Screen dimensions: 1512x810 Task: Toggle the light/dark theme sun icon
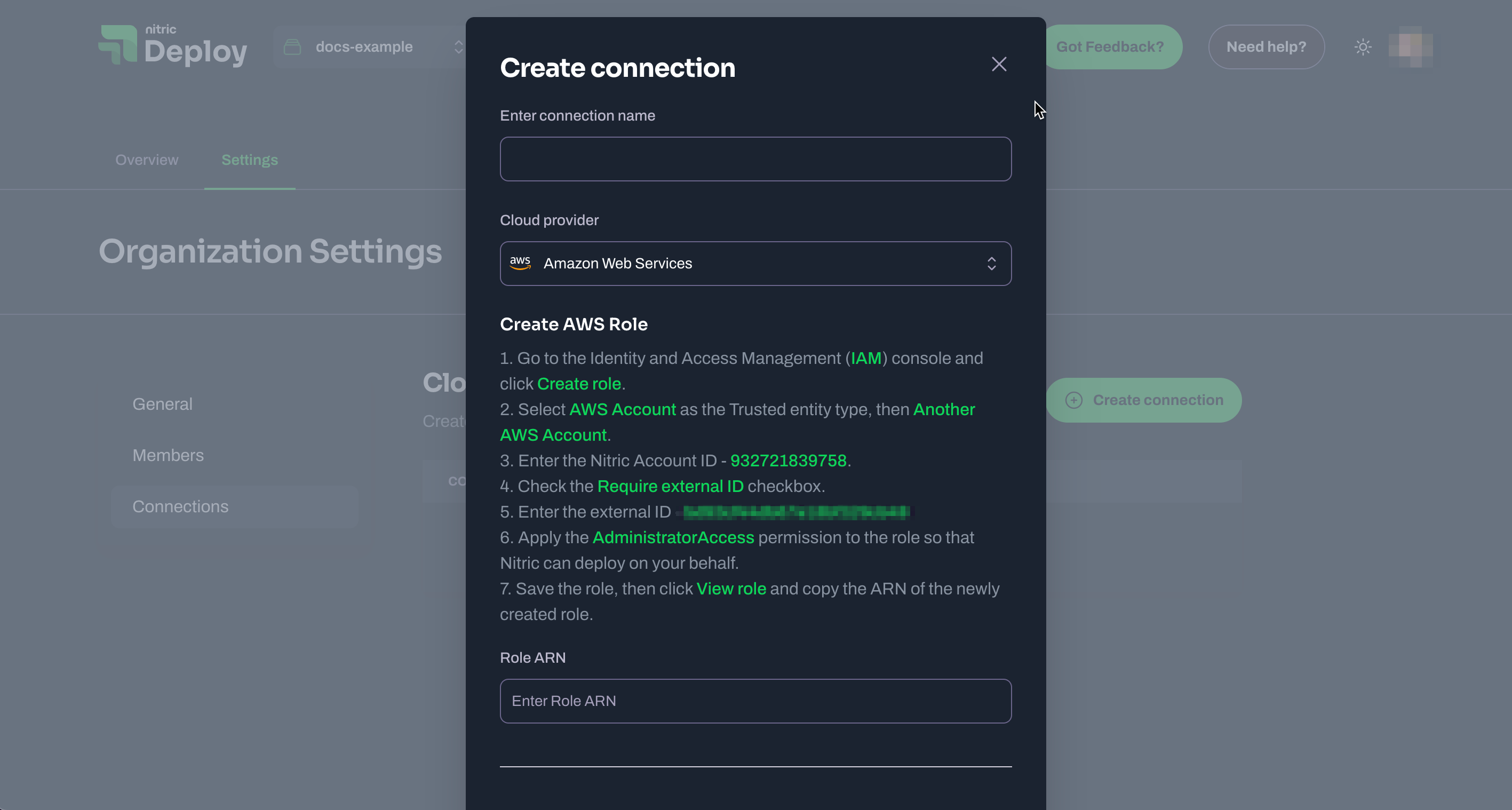pos(1363,47)
